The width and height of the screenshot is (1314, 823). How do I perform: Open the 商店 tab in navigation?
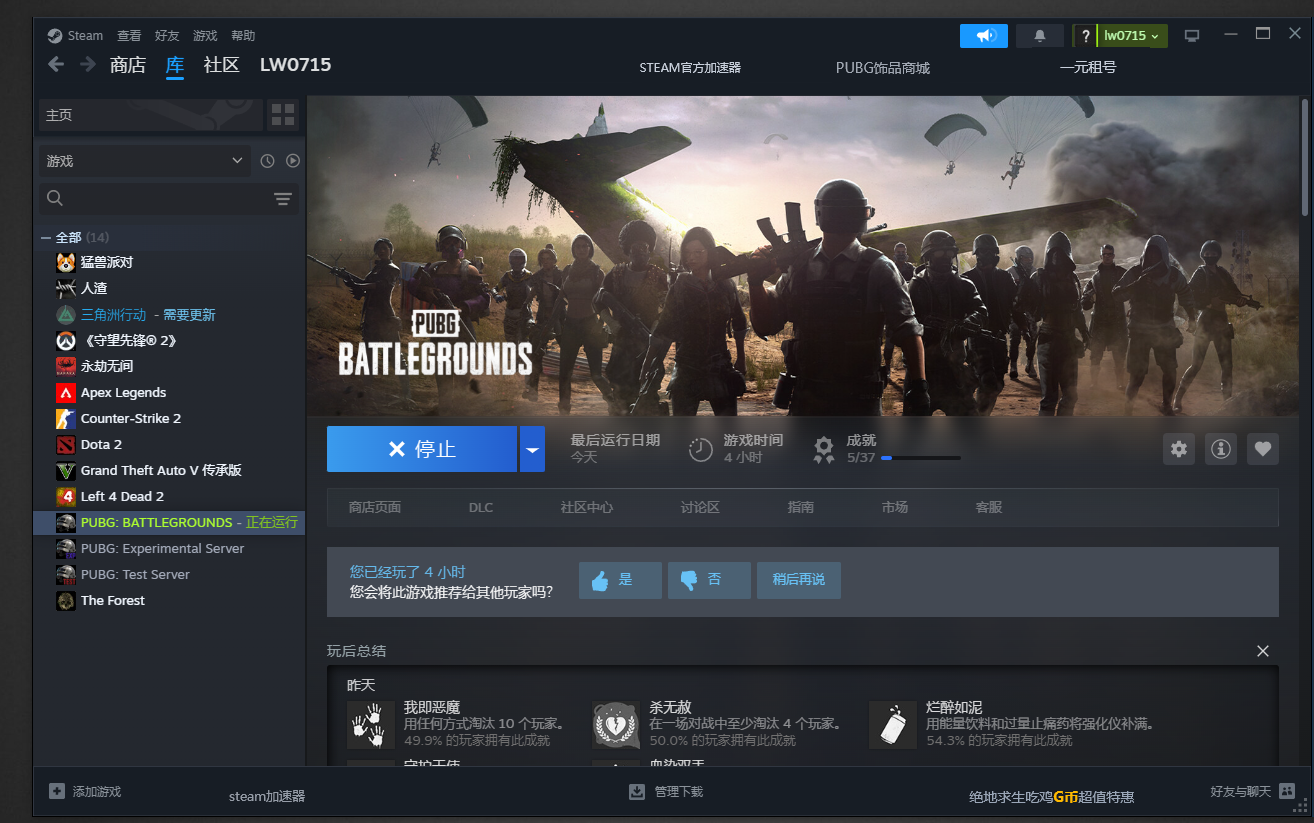coord(128,65)
